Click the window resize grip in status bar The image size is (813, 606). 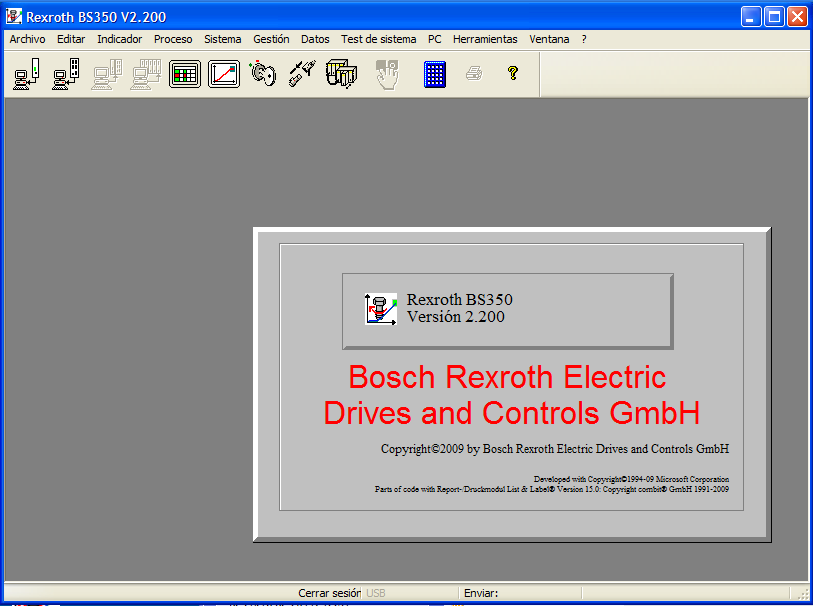[802, 593]
